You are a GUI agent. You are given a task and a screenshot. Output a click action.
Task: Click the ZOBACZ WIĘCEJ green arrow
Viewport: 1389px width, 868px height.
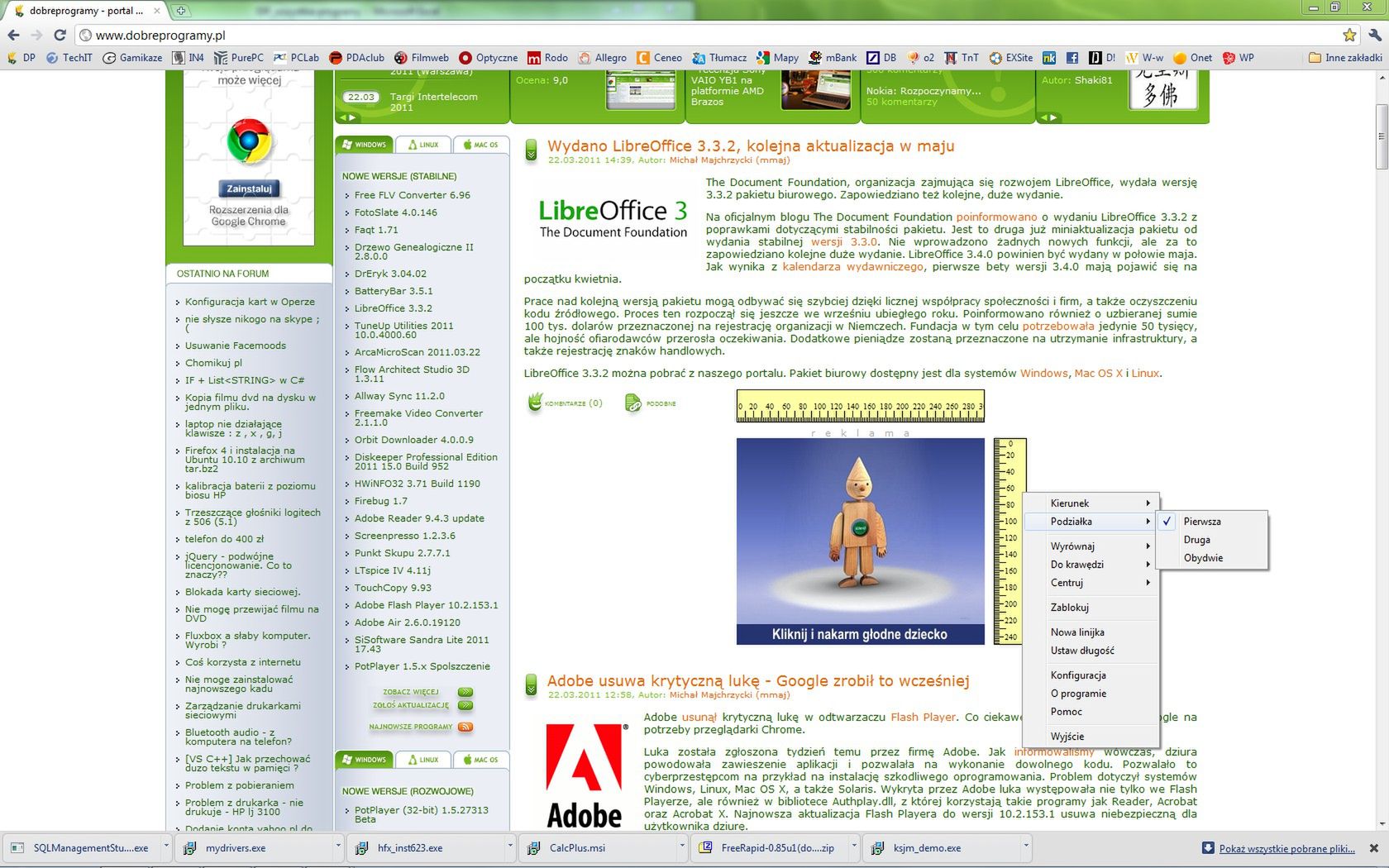[x=465, y=692]
